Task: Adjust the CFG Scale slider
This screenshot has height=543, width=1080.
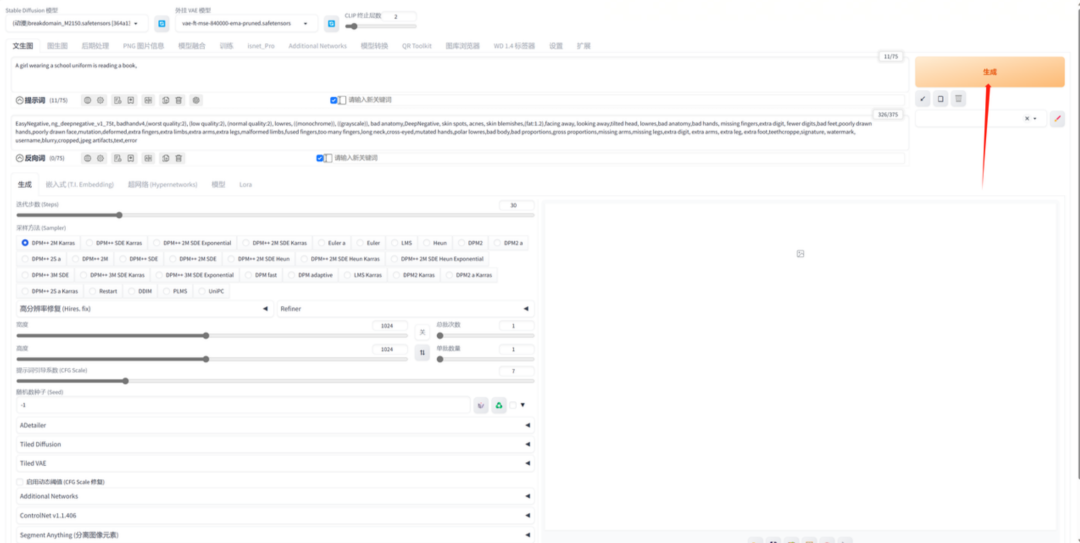Action: pyautogui.click(x=275, y=380)
